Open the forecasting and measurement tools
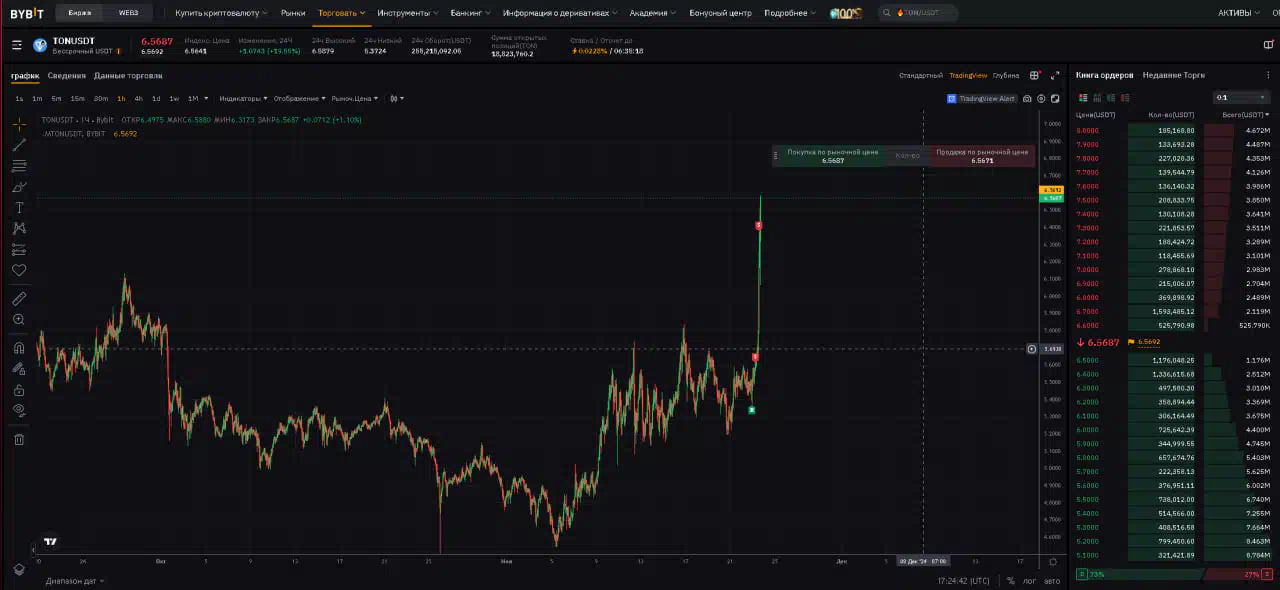This screenshot has width=1280, height=590. point(19,250)
